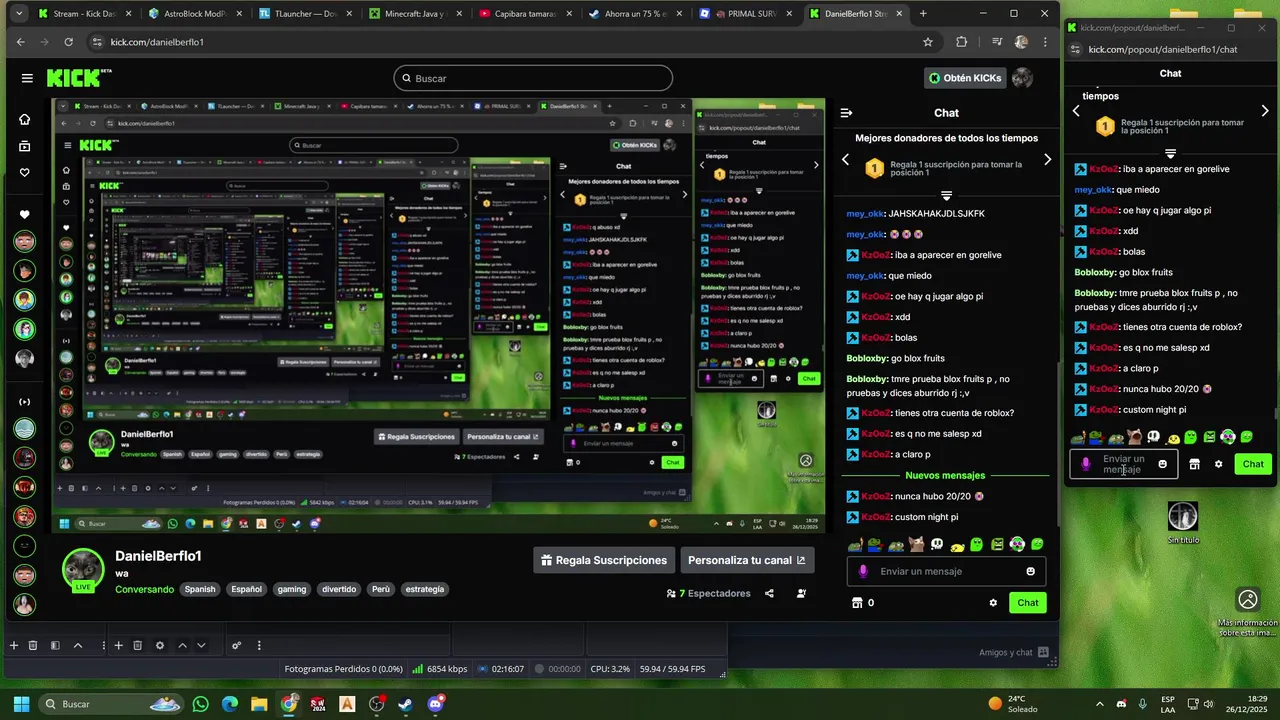Switch to AstroBlock ModPack tab
Image resolution: width=1280 pixels, height=720 pixels.
pos(193,14)
